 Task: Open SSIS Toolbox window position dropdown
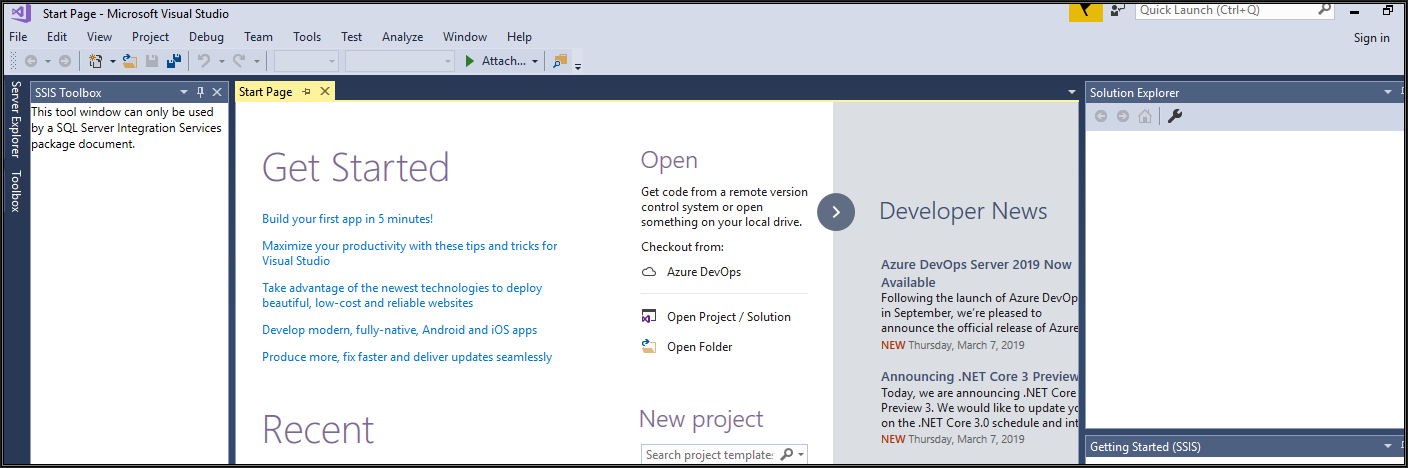(x=183, y=92)
